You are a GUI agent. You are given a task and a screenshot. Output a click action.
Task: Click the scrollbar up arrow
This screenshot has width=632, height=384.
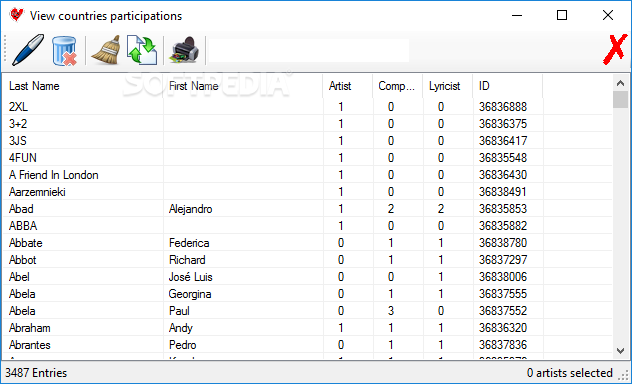pos(620,83)
